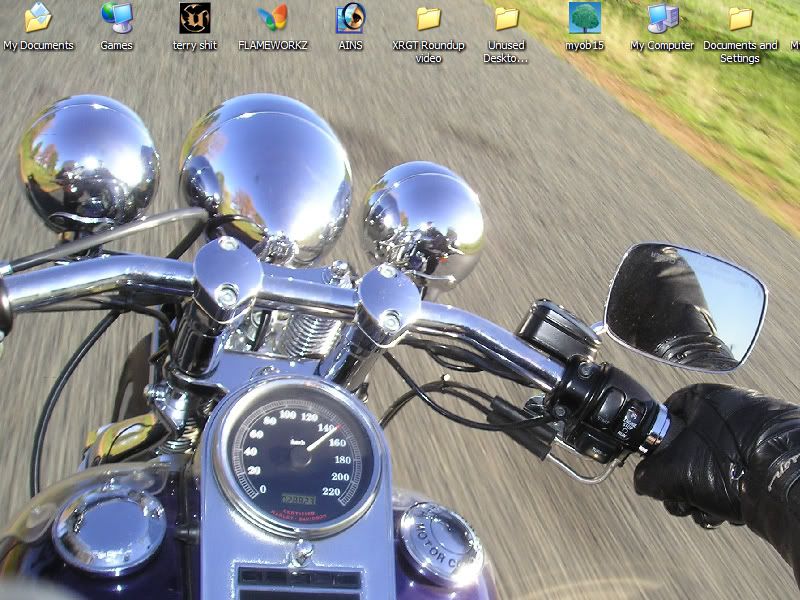800x600 pixels.
Task: Open the My Computer icon
Action: click(663, 18)
